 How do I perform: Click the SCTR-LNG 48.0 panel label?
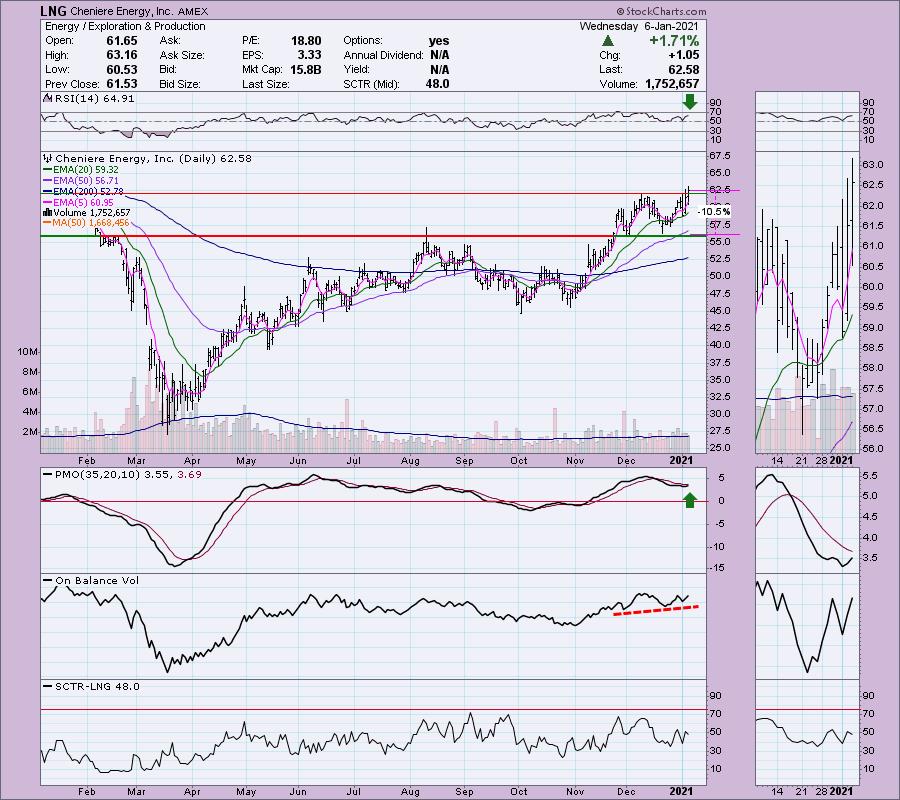click(97, 686)
